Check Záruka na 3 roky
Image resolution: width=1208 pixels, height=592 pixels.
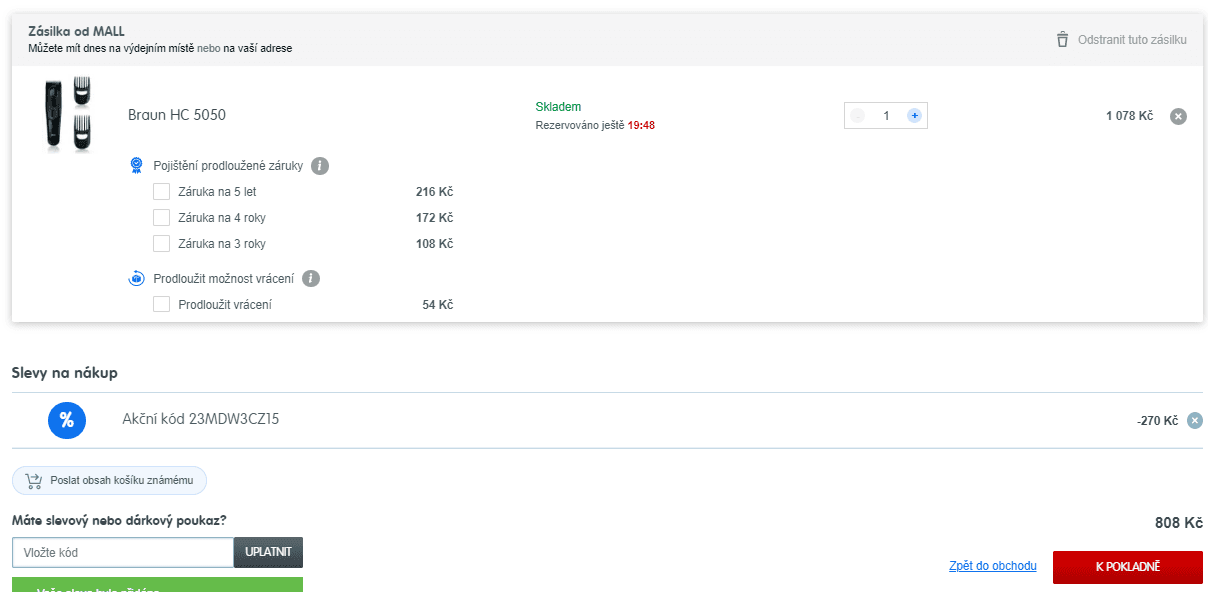click(x=161, y=244)
